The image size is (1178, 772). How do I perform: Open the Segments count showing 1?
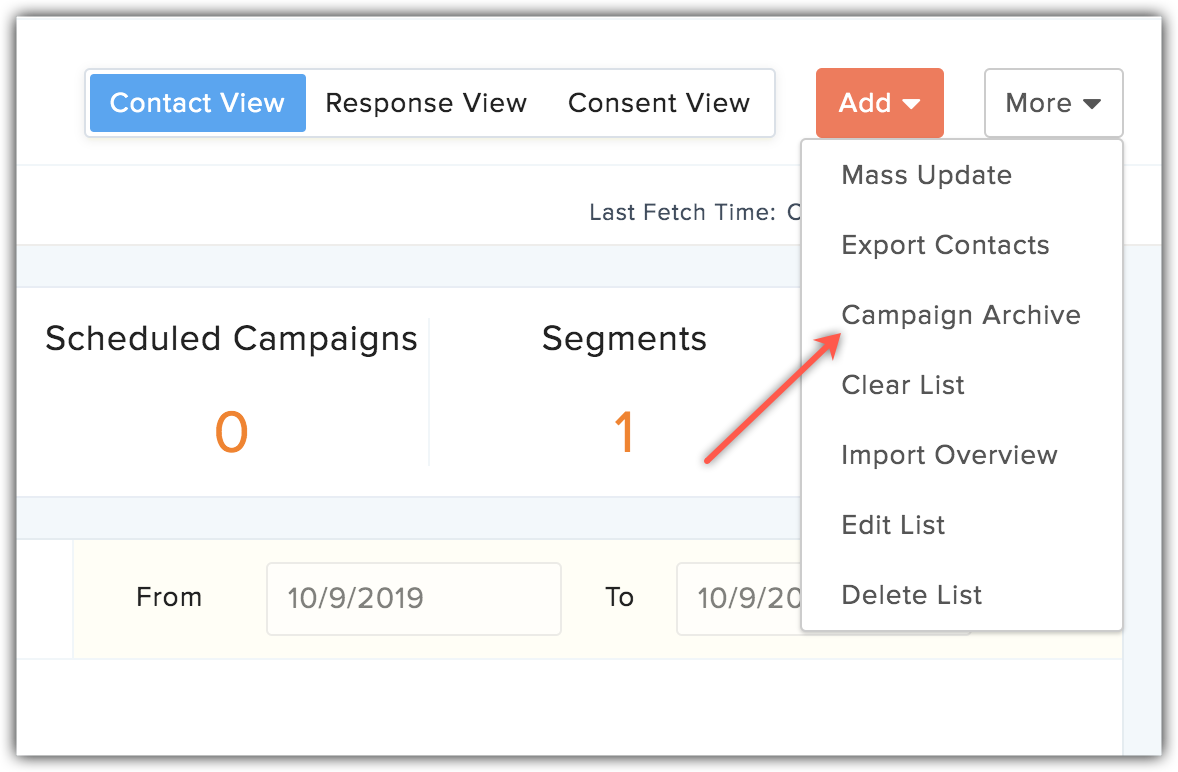(x=624, y=430)
